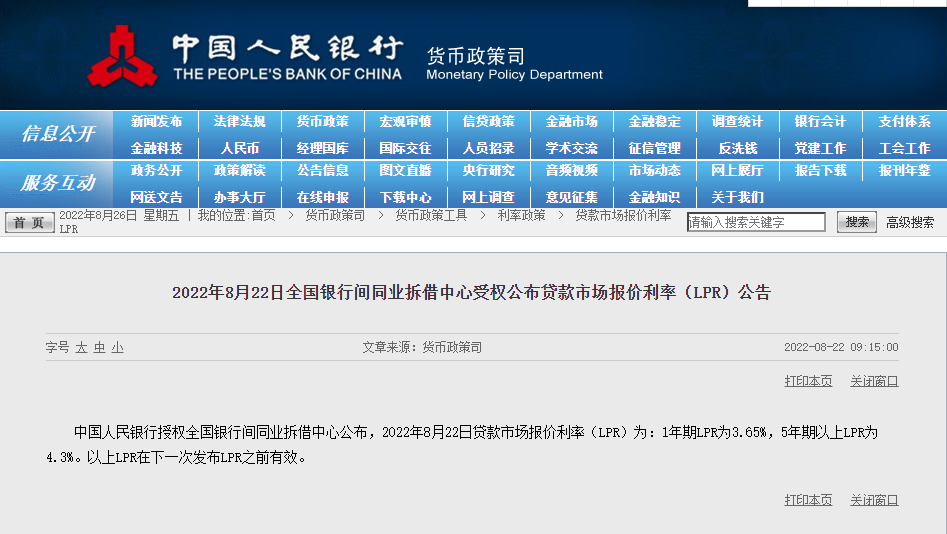Open 图文直播 under 服务互动
Screen dimensions: 947x534
405,170
